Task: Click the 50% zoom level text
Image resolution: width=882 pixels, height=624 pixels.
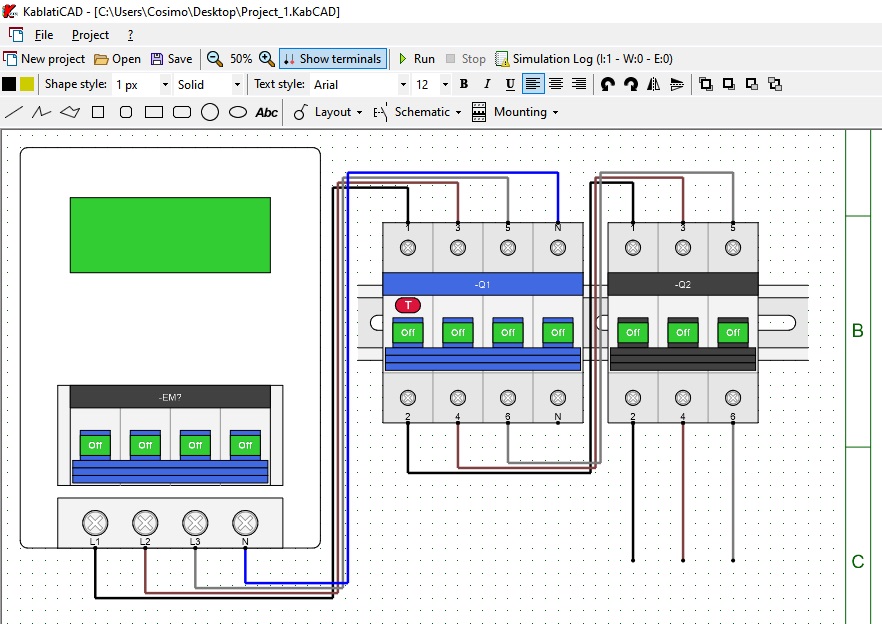Action: tap(241, 59)
